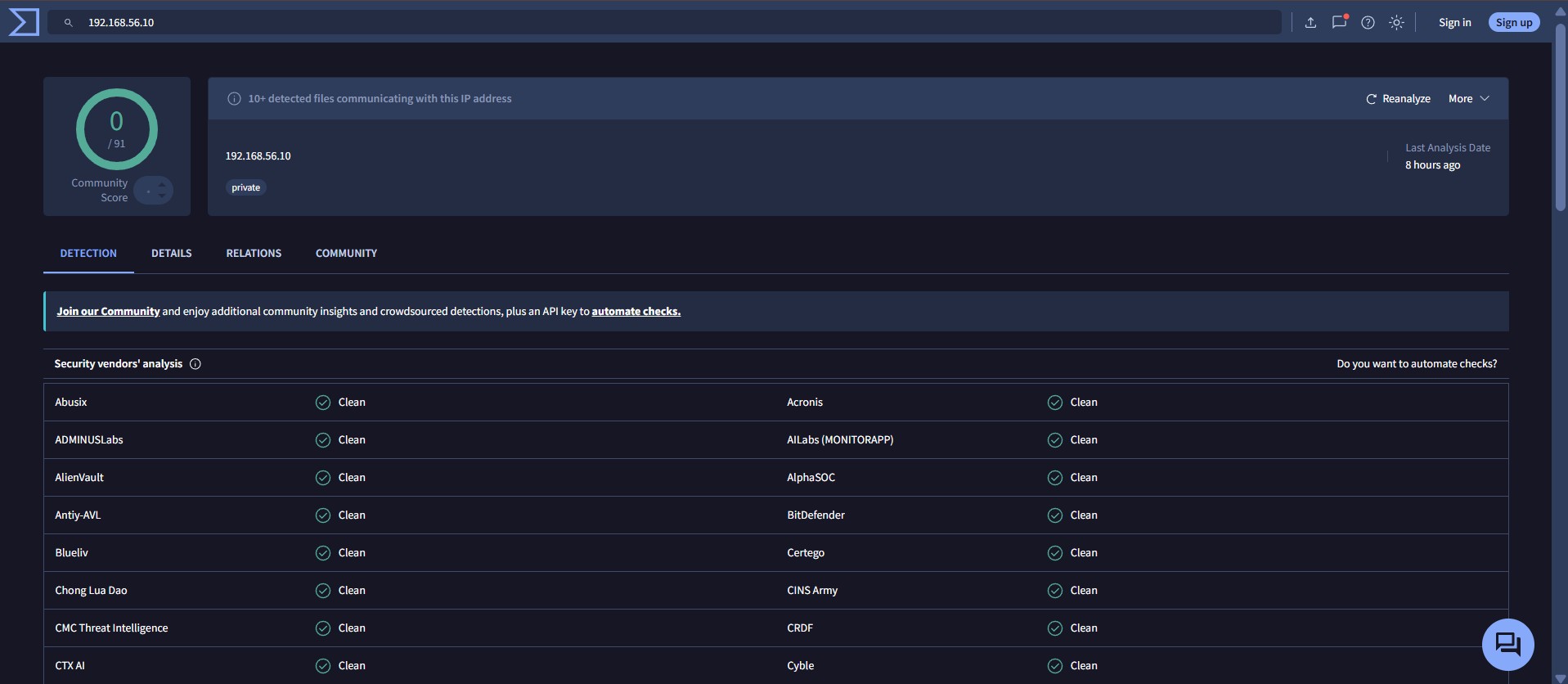Image resolution: width=1568 pixels, height=684 pixels.
Task: Click the 0/91 detection score circle
Action: [117, 129]
